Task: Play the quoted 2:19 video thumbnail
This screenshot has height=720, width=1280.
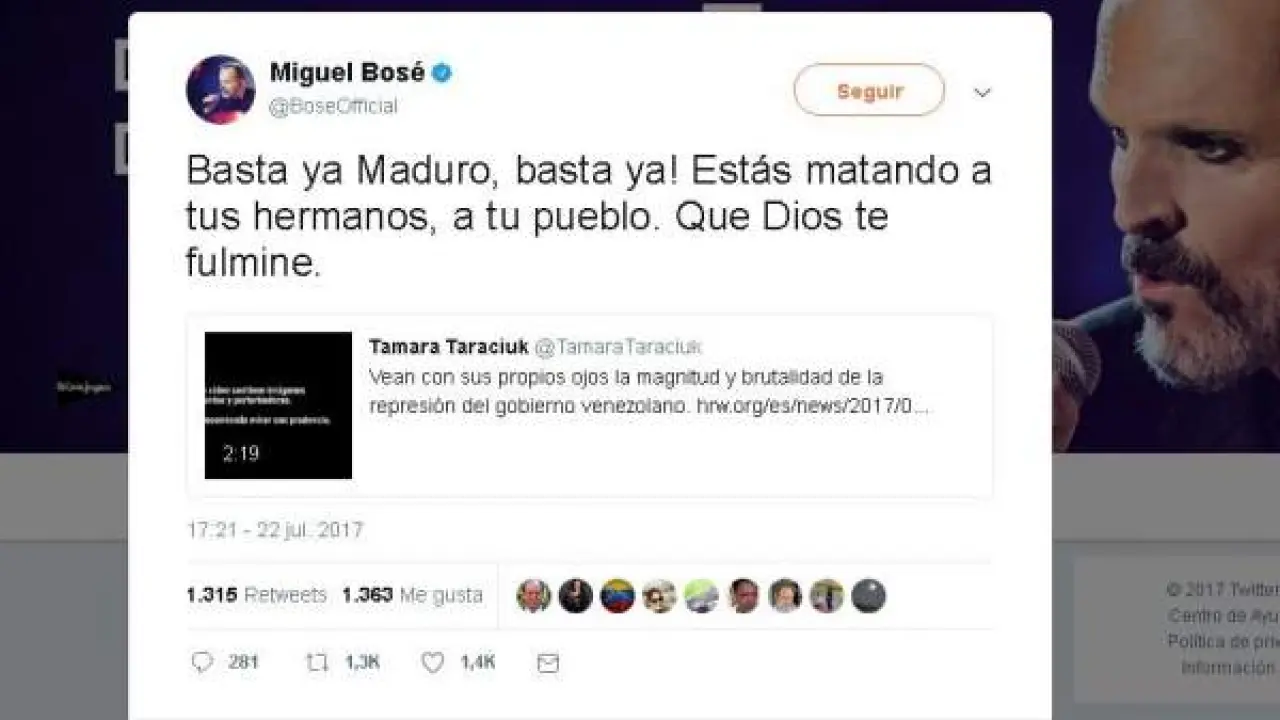Action: click(278, 405)
